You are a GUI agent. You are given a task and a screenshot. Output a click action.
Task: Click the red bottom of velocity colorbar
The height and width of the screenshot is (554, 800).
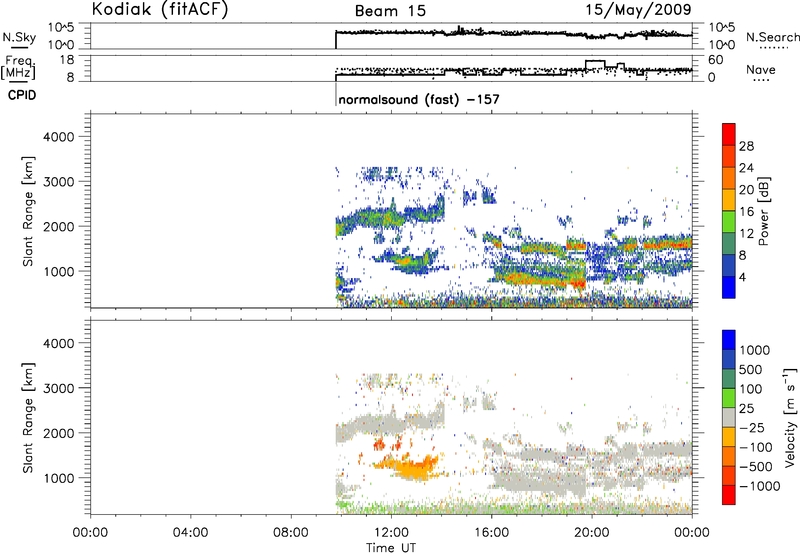(x=729, y=495)
